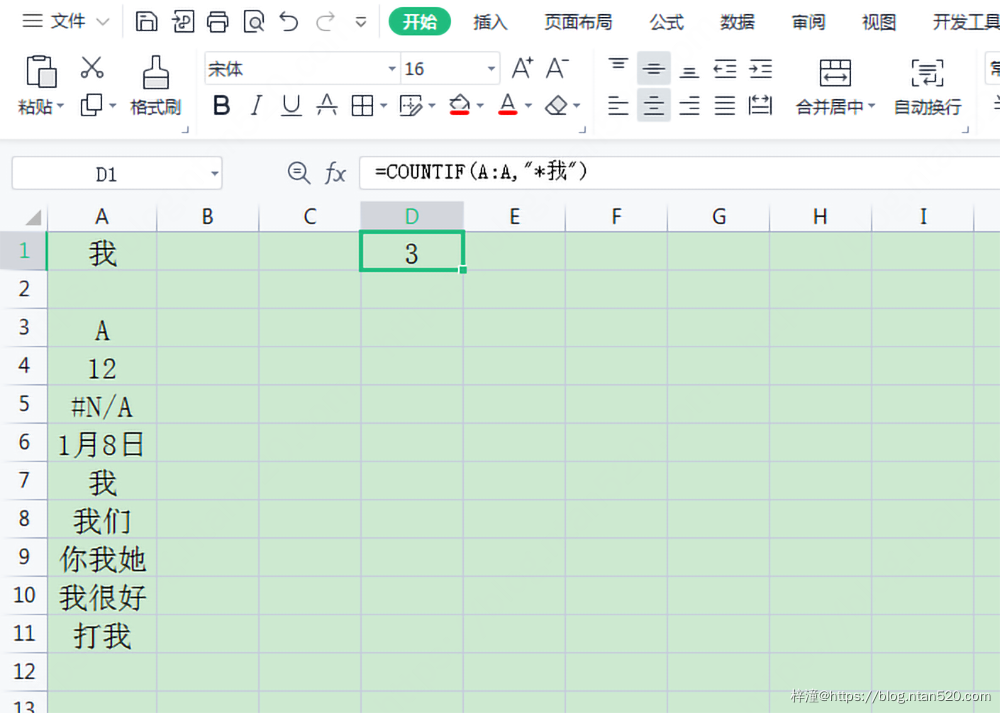Click the Save As icon next to Save
This screenshot has height=713, width=1000.
pyautogui.click(x=183, y=22)
